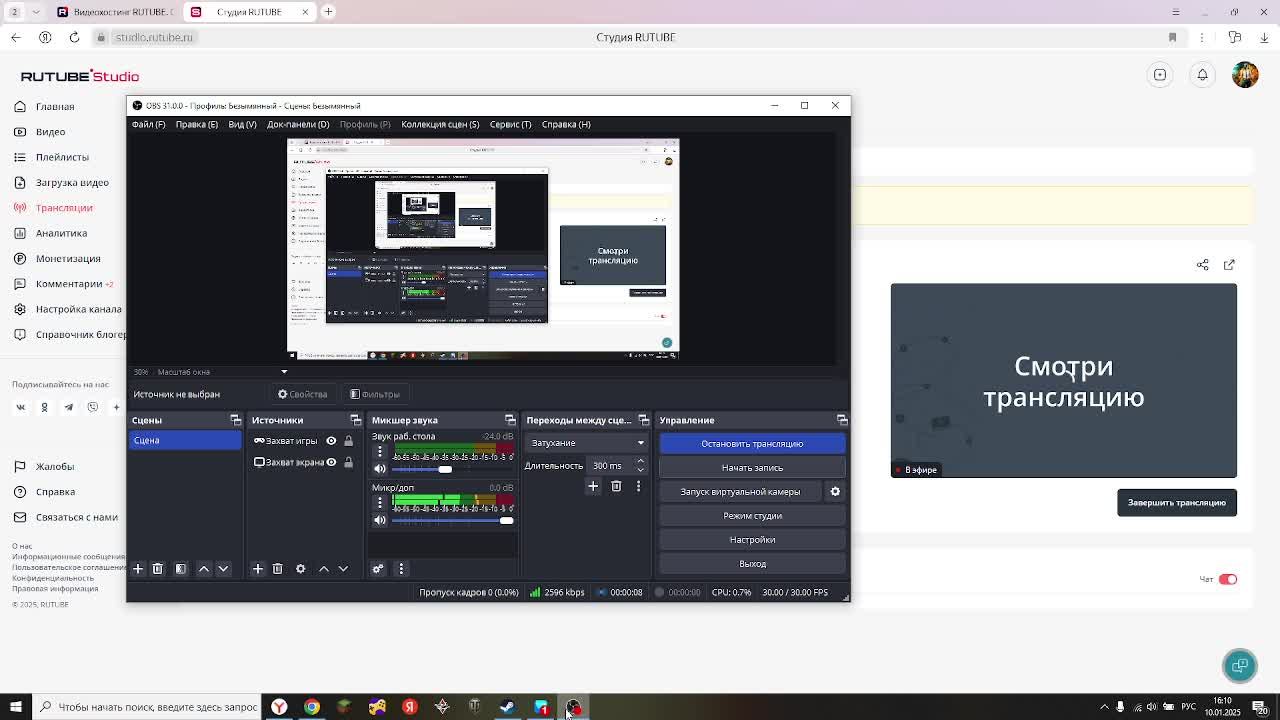Undock the Источники panel
1280x720 pixels.
(355, 420)
